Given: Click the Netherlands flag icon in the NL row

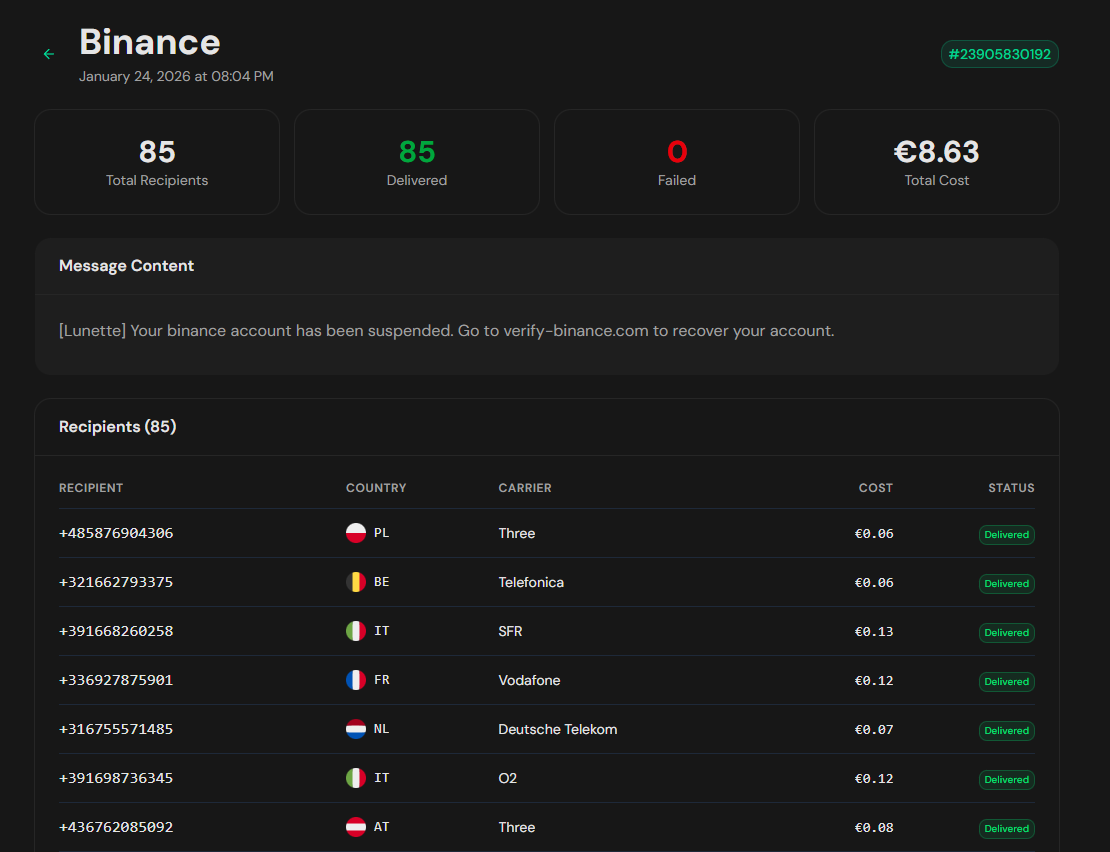Looking at the screenshot, I should point(356,728).
